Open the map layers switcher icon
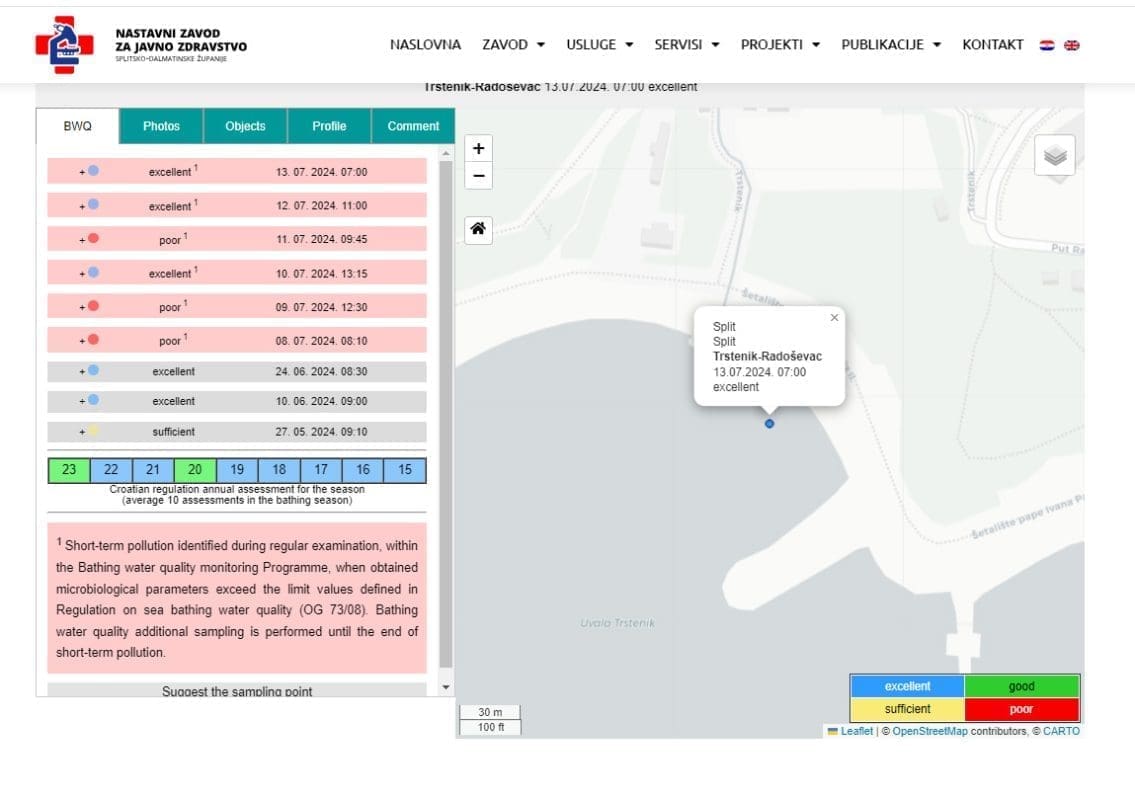The height and width of the screenshot is (800, 1135). pyautogui.click(x=1054, y=156)
